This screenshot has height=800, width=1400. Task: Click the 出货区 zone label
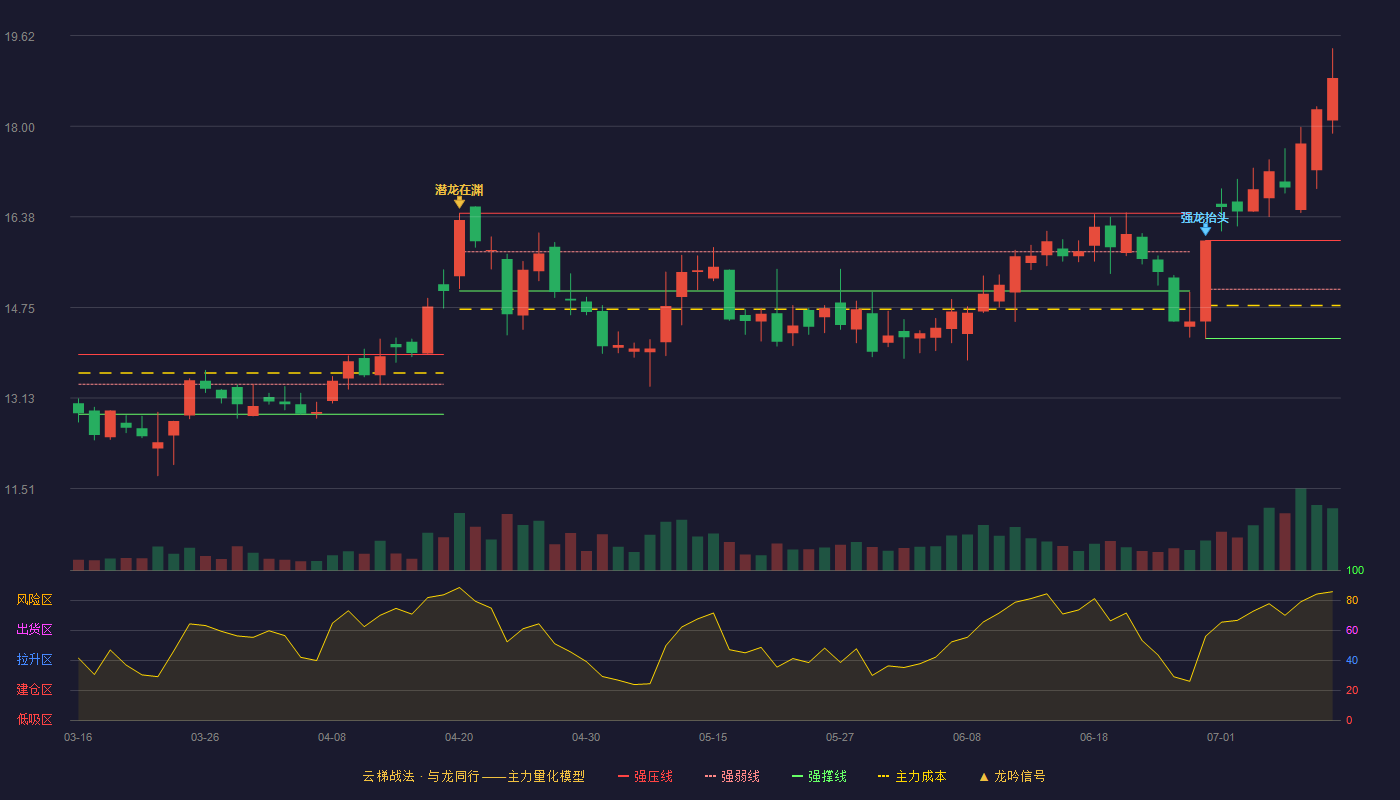(34, 630)
